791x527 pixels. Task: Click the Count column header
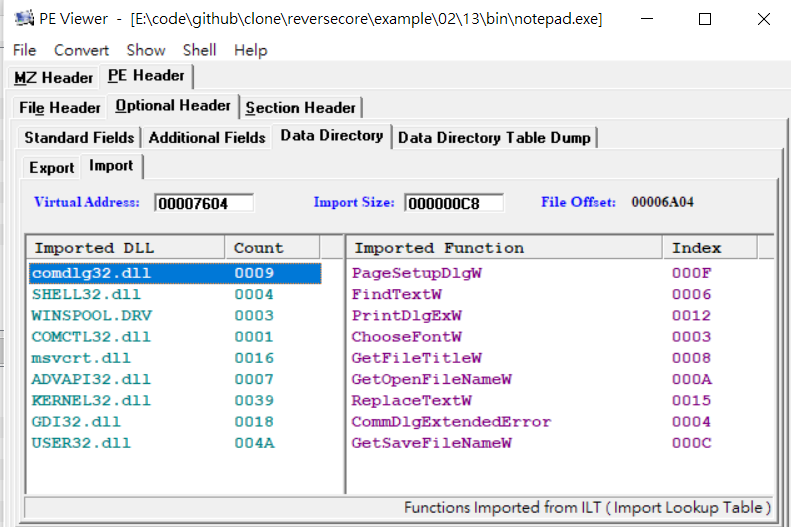(x=272, y=248)
